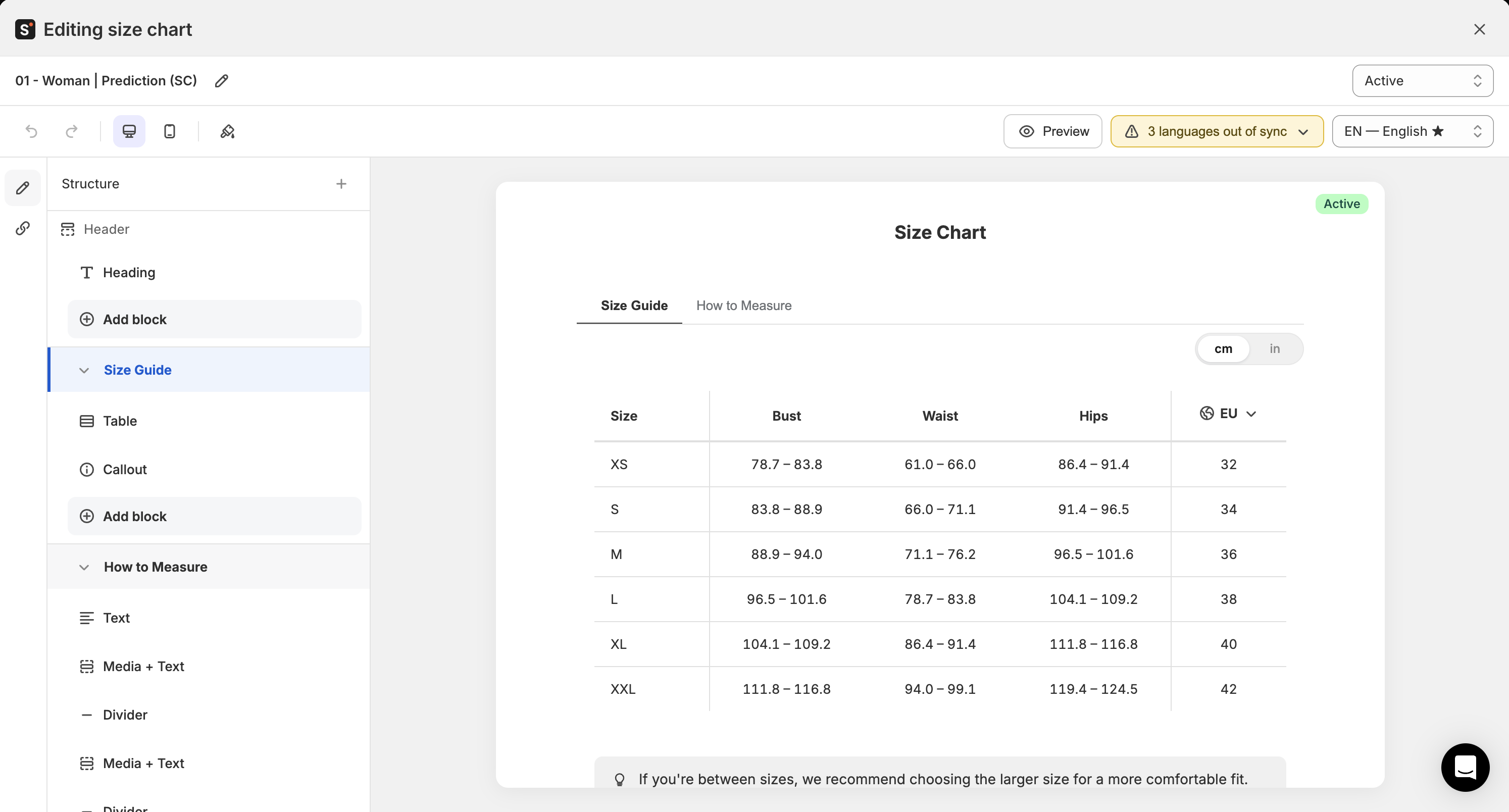The height and width of the screenshot is (812, 1509).
Task: Click the Hips column header
Action: point(1093,416)
